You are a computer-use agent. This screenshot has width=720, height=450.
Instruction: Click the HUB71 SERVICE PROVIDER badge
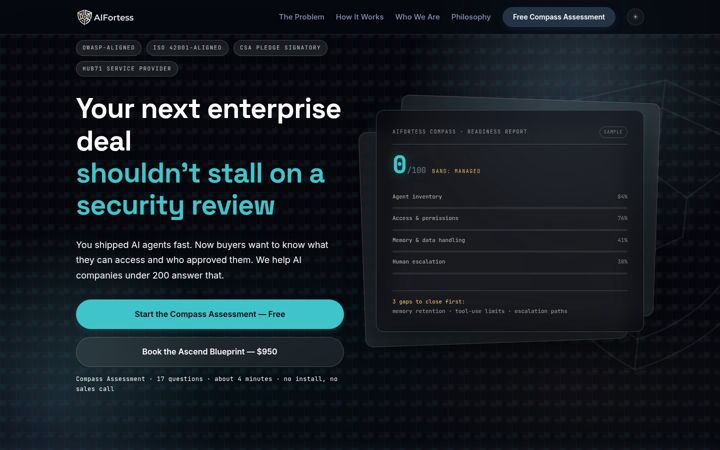(127, 69)
